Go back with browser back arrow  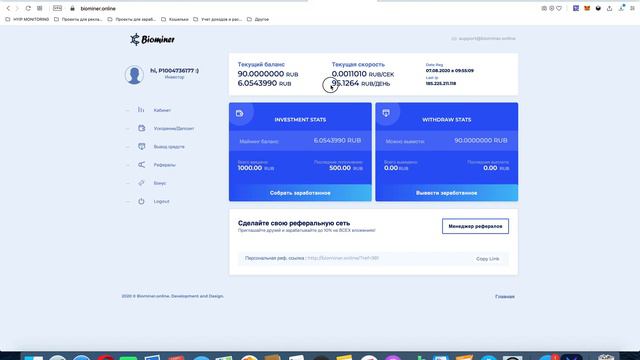pyautogui.click(x=8, y=8)
